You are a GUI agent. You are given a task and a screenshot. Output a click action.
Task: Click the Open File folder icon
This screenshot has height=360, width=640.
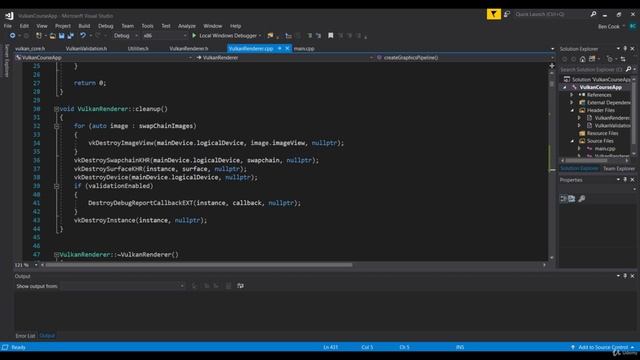tap(53, 36)
